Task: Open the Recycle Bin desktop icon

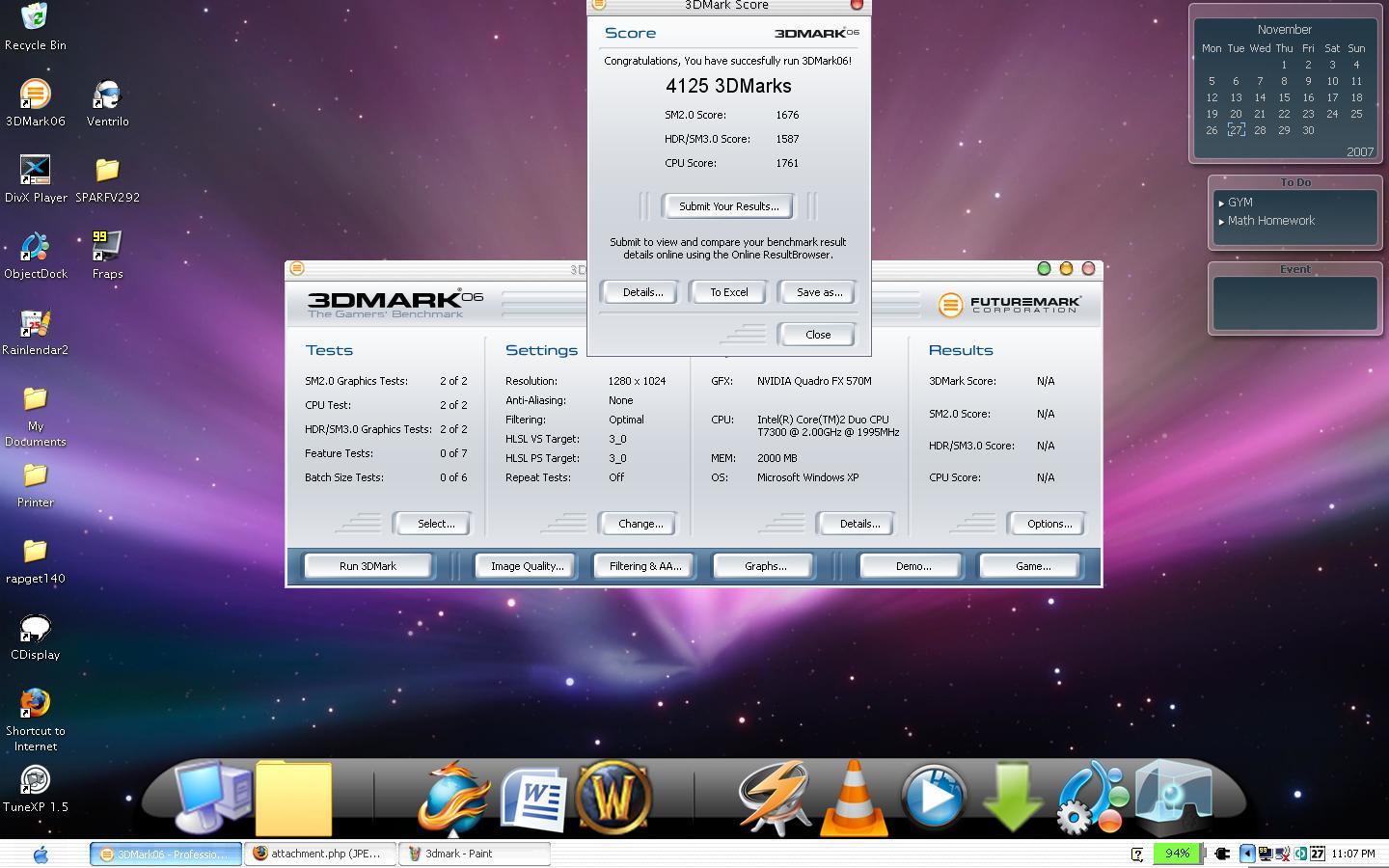Action: pos(35,27)
